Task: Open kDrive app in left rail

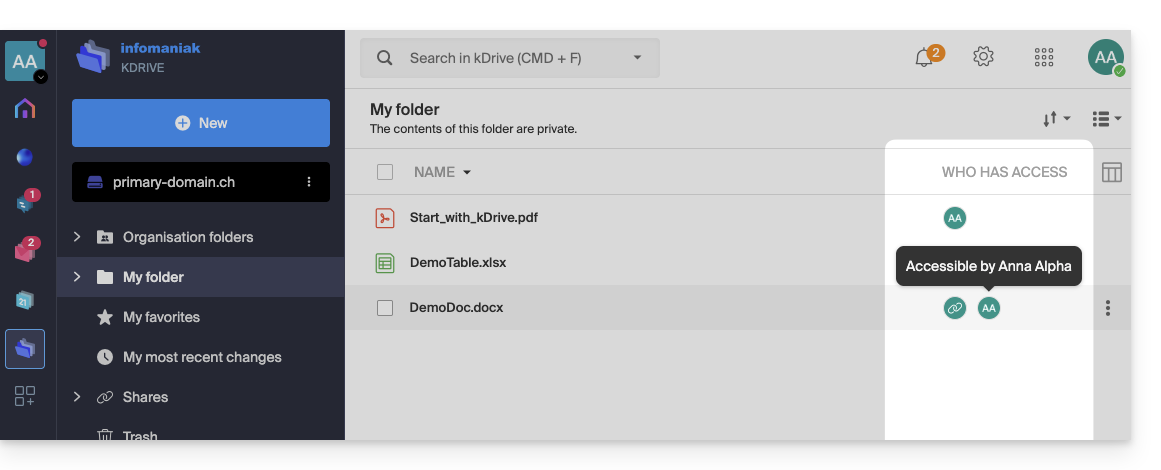Action: (25, 349)
